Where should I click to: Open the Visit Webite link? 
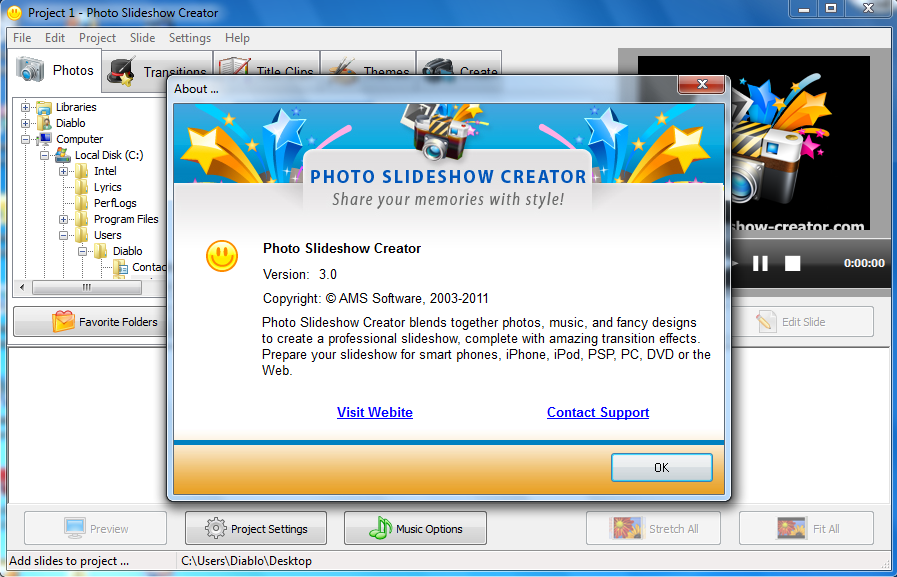pyautogui.click(x=375, y=412)
